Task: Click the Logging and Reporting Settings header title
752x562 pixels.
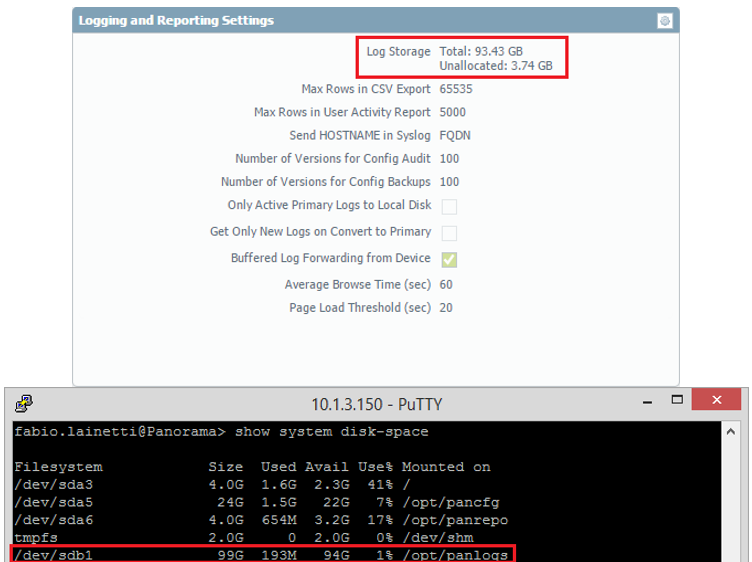Action: [x=176, y=20]
